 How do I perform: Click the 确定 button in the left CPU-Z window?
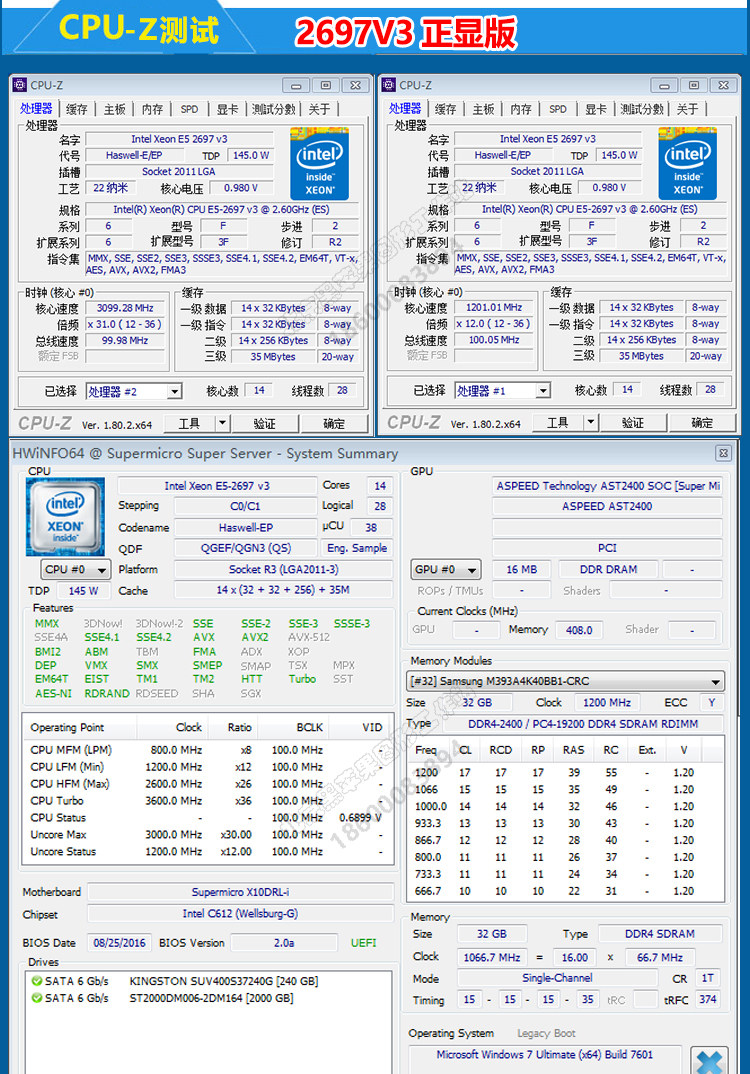click(x=334, y=423)
